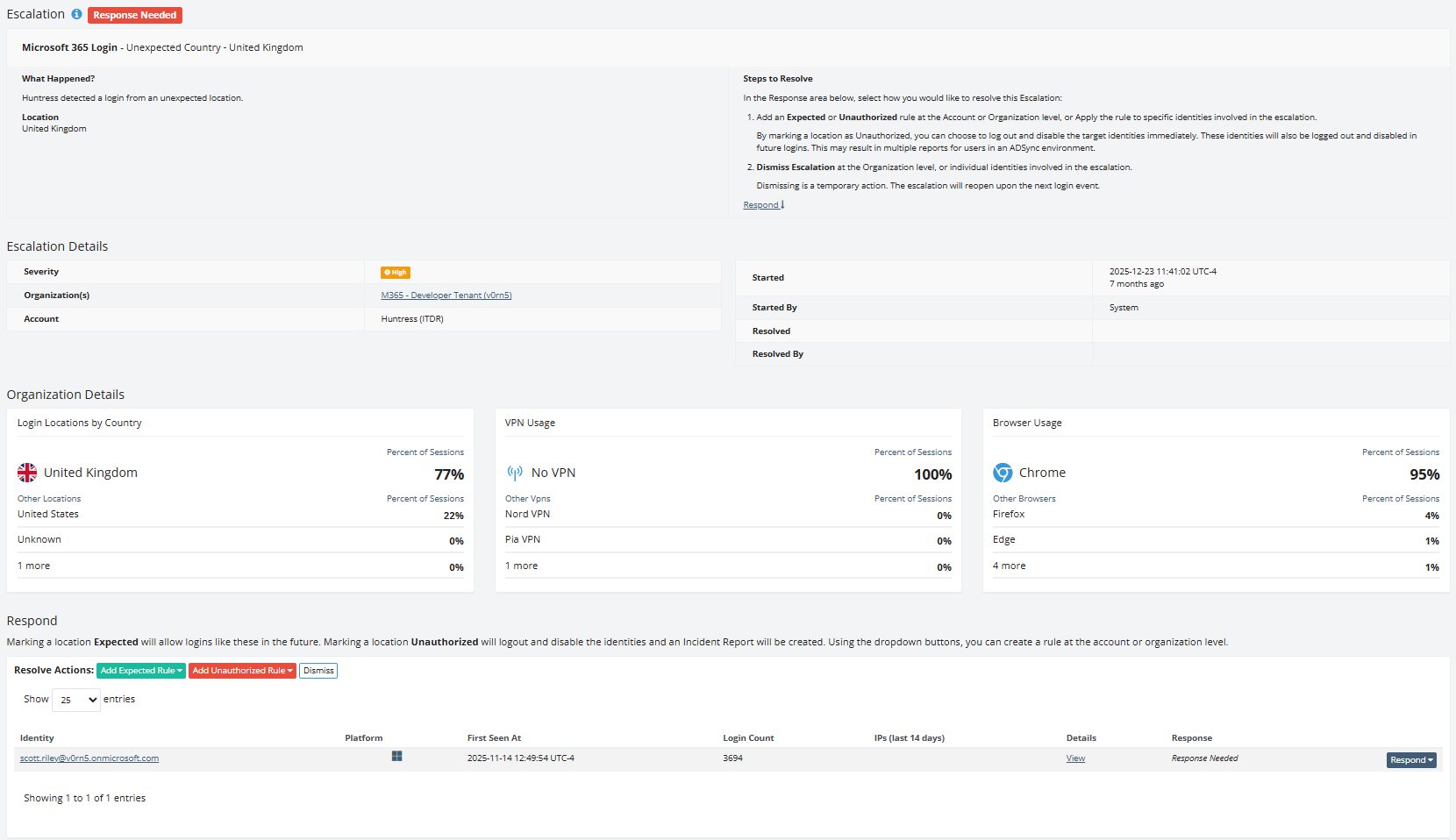Click the Response column header

point(1192,738)
